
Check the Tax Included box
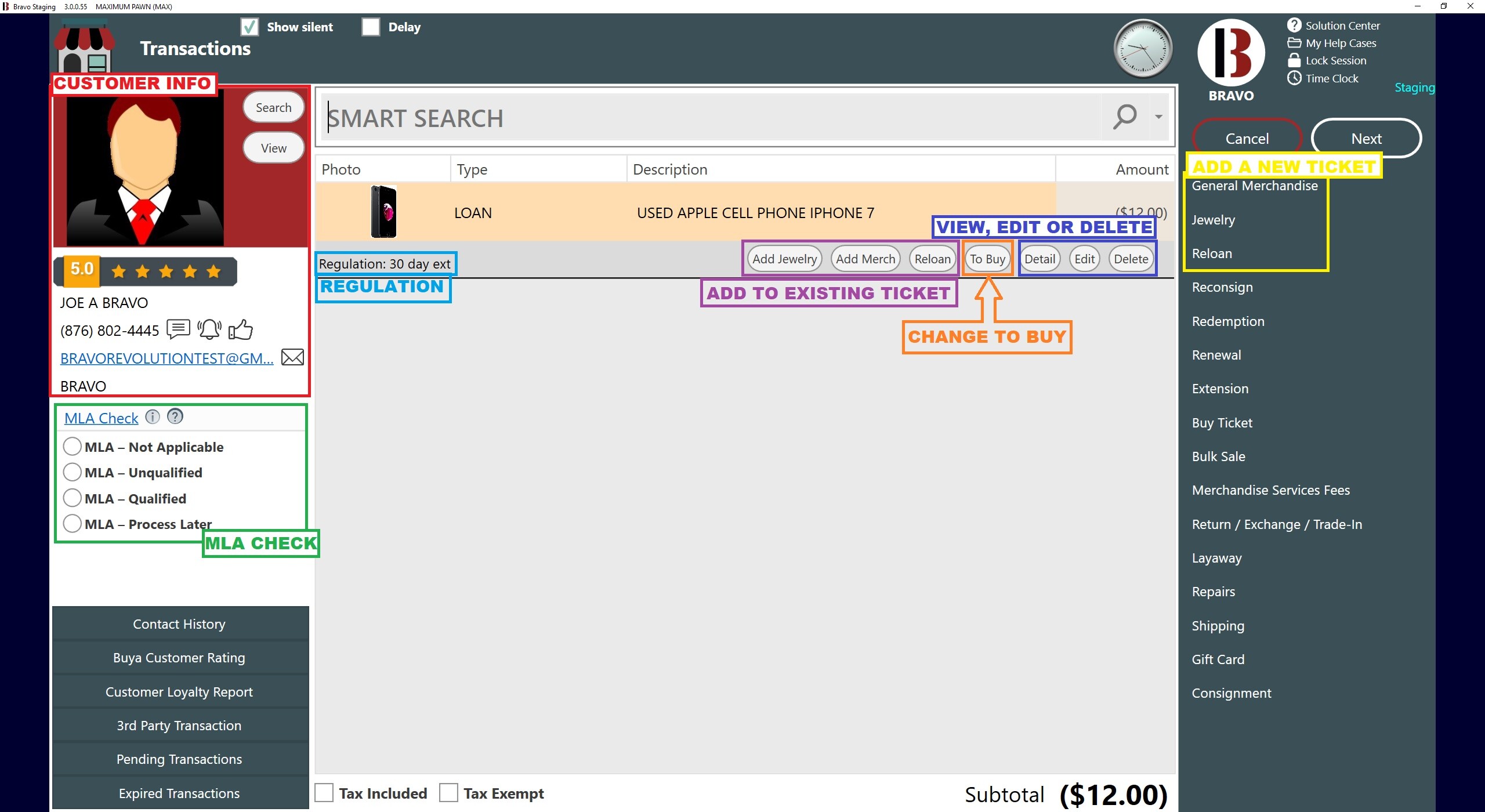pyautogui.click(x=324, y=792)
